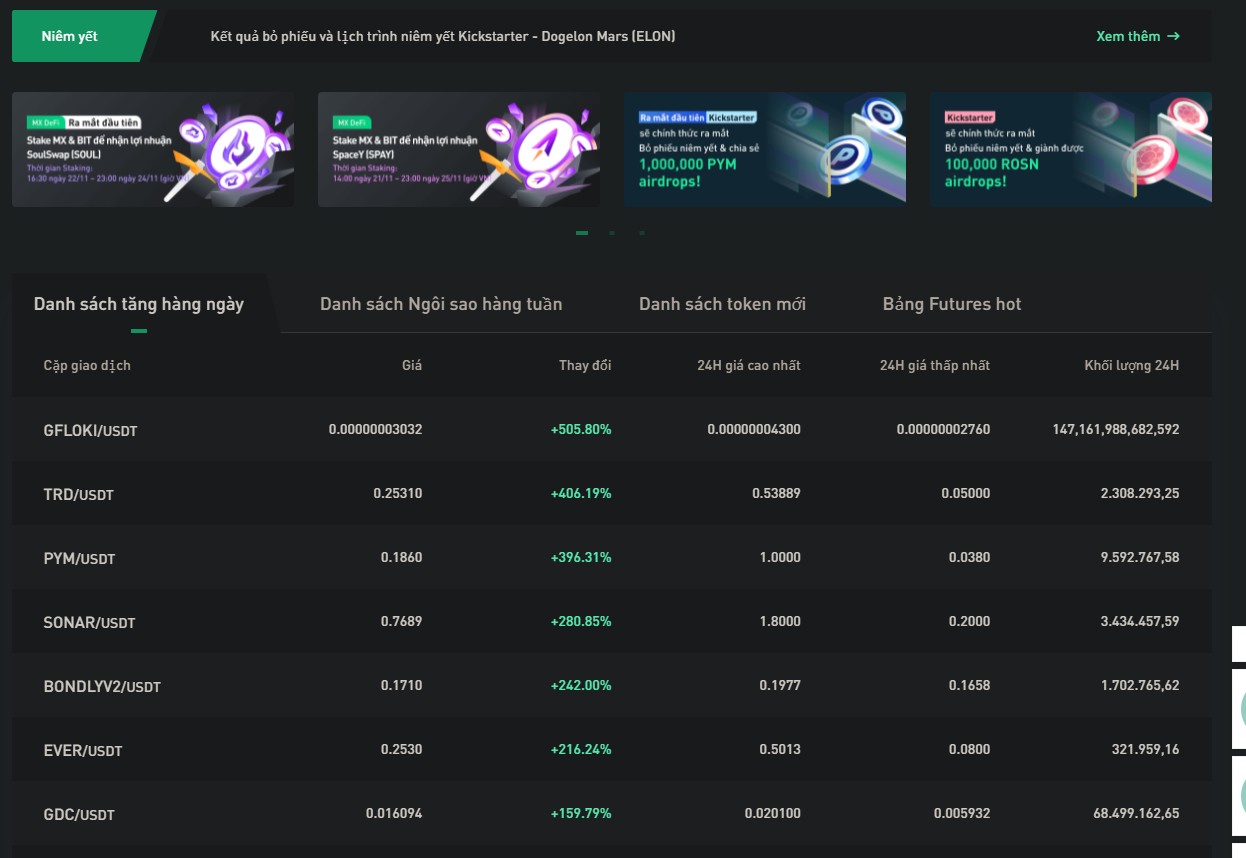Click the BONDLYV2/USDT pair
The height and width of the screenshot is (858, 1246).
point(102,686)
